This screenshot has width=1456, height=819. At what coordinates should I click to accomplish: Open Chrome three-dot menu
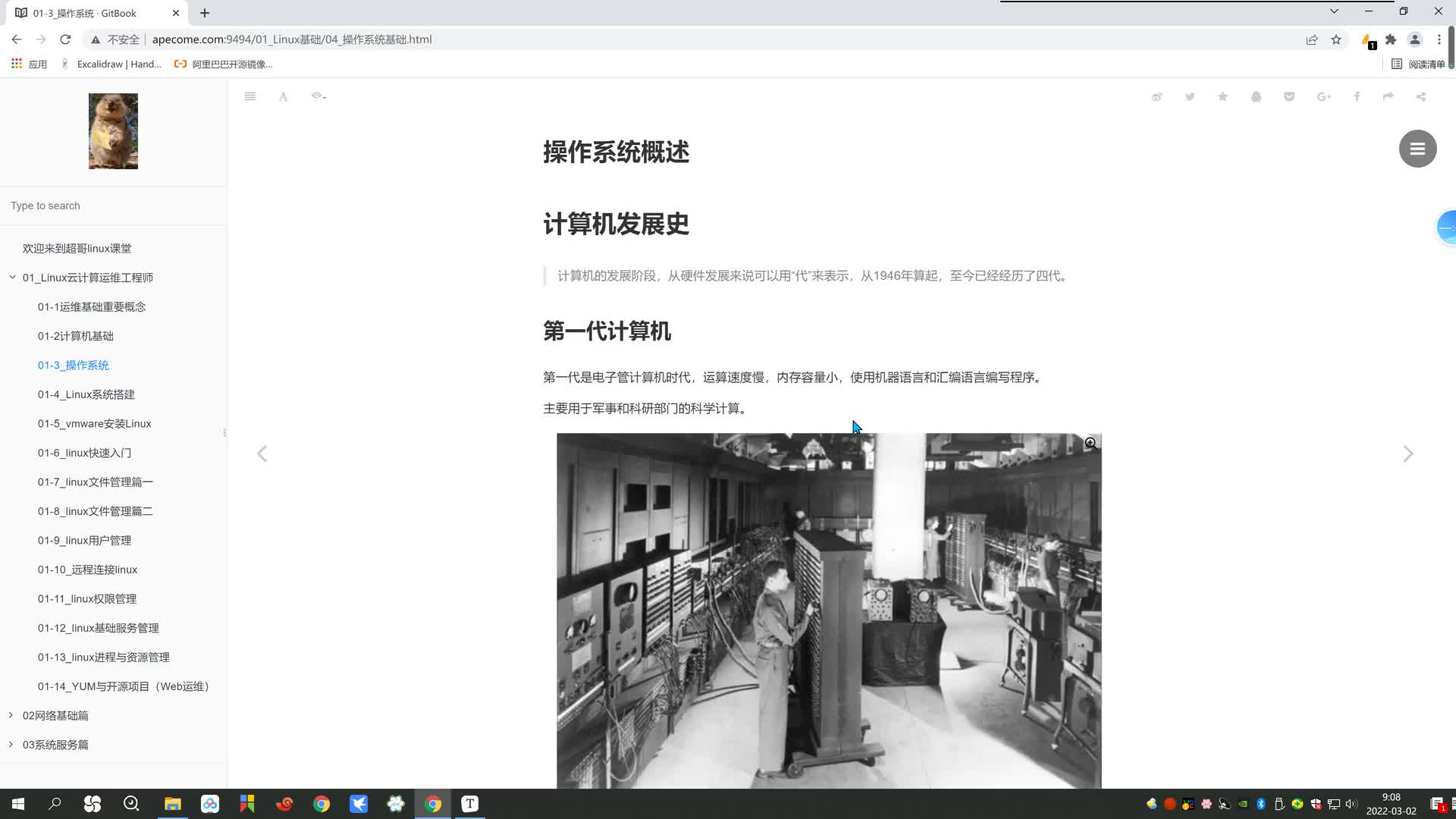[x=1439, y=39]
